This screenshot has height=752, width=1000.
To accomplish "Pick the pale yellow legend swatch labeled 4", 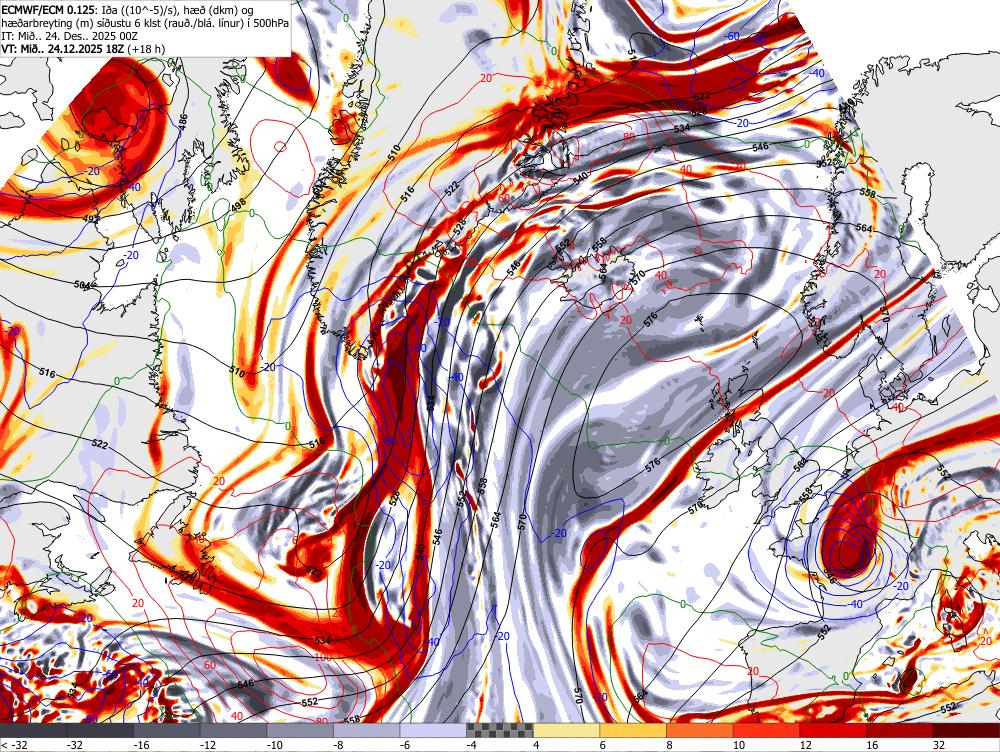I will pos(566,730).
